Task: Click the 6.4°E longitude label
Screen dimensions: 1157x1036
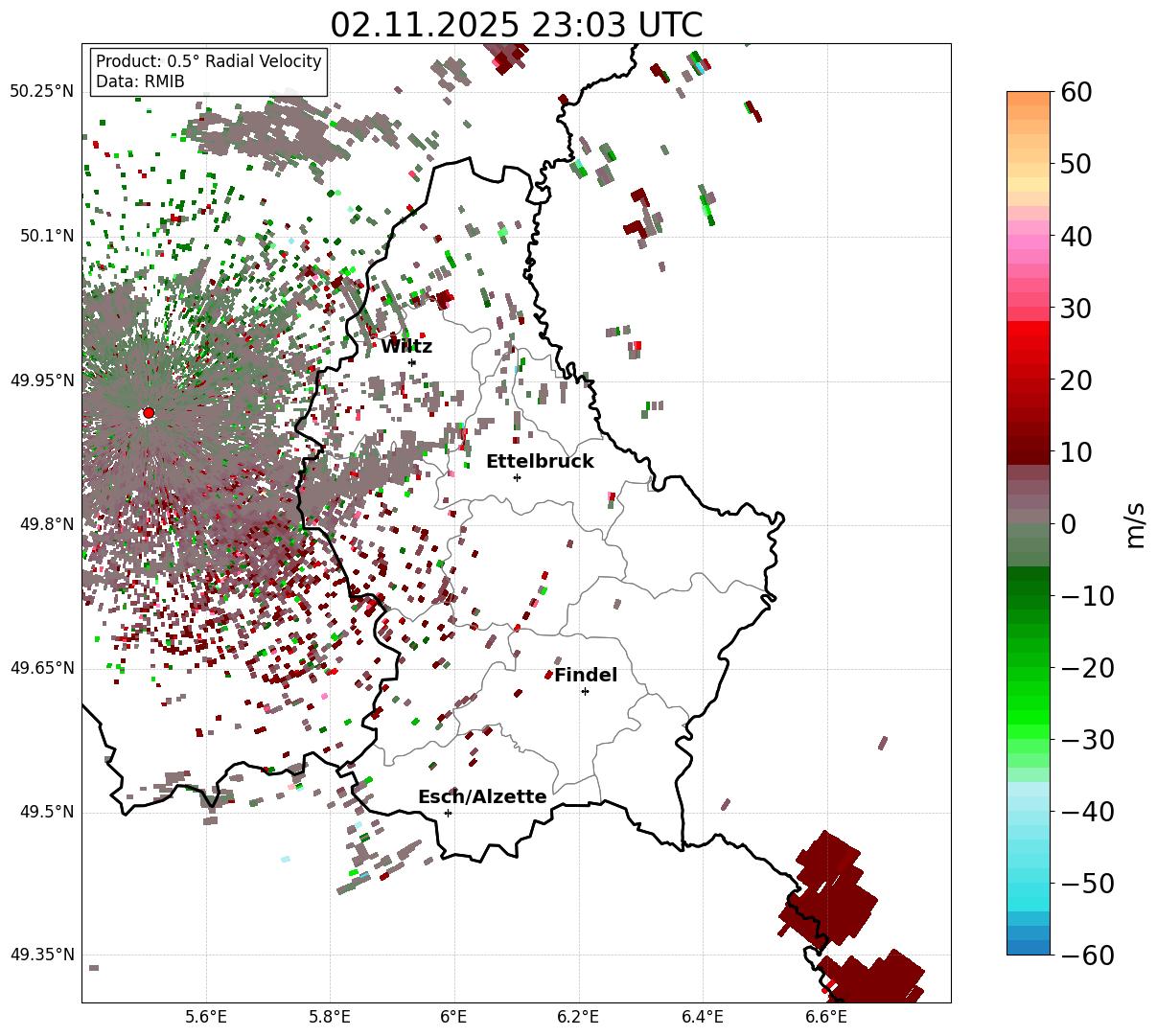Action: tap(703, 1017)
